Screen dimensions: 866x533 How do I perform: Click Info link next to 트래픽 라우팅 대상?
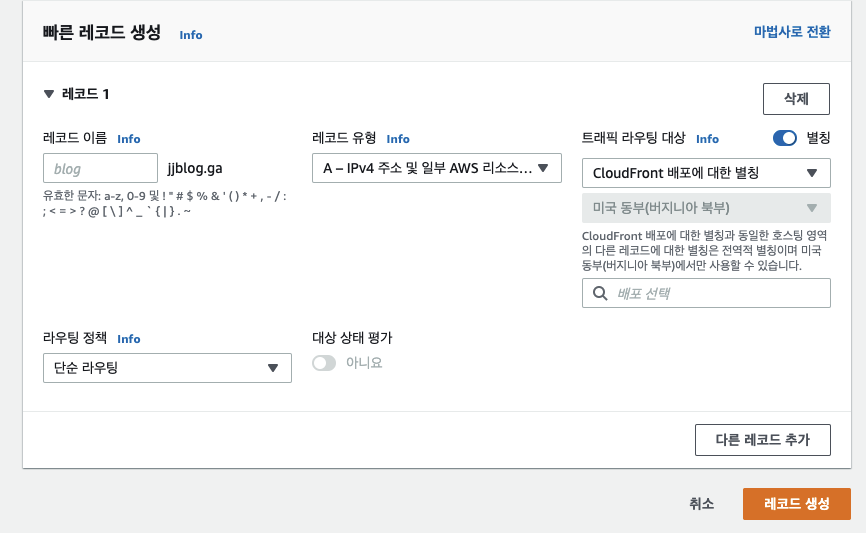[x=707, y=139]
